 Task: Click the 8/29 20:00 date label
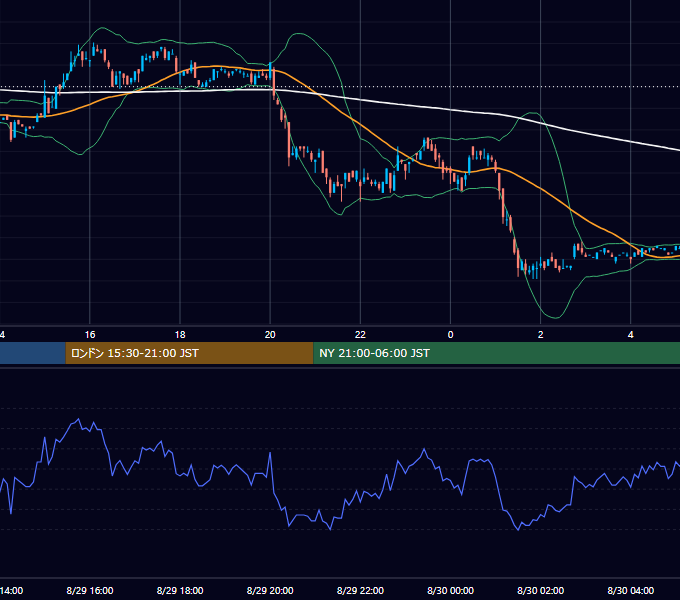270,590
